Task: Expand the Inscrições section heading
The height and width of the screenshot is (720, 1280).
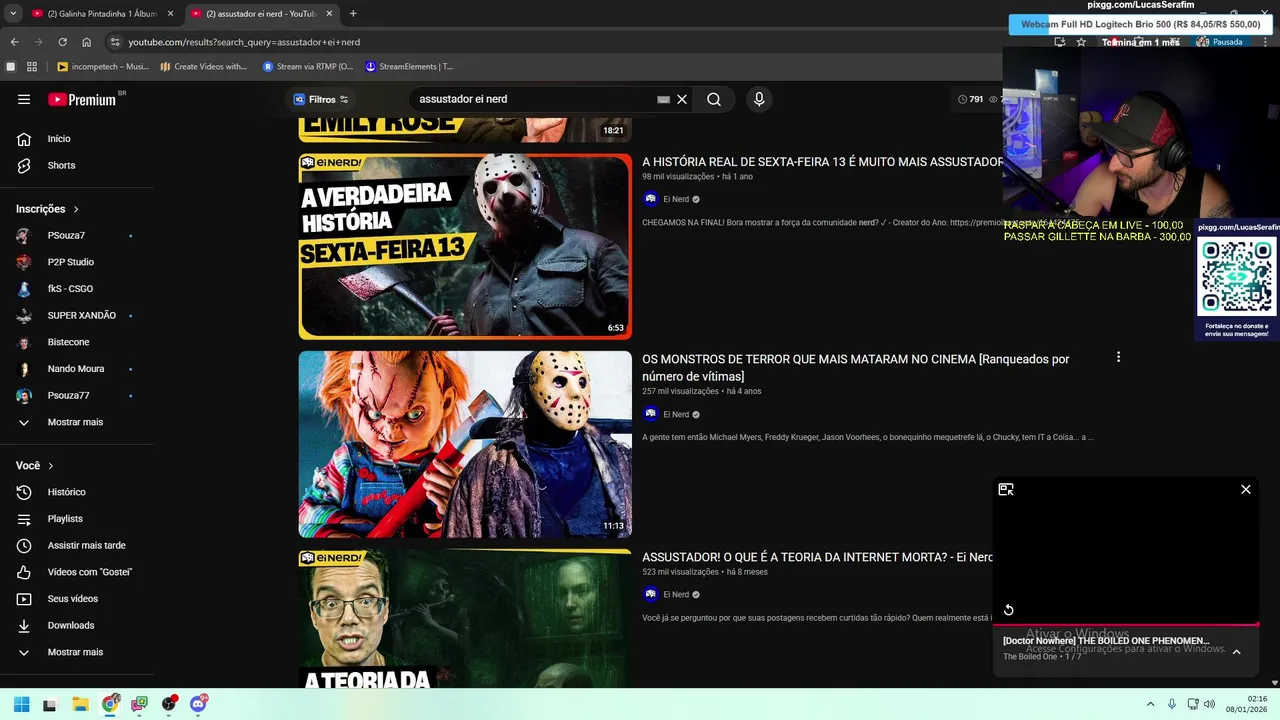Action: tap(48, 209)
